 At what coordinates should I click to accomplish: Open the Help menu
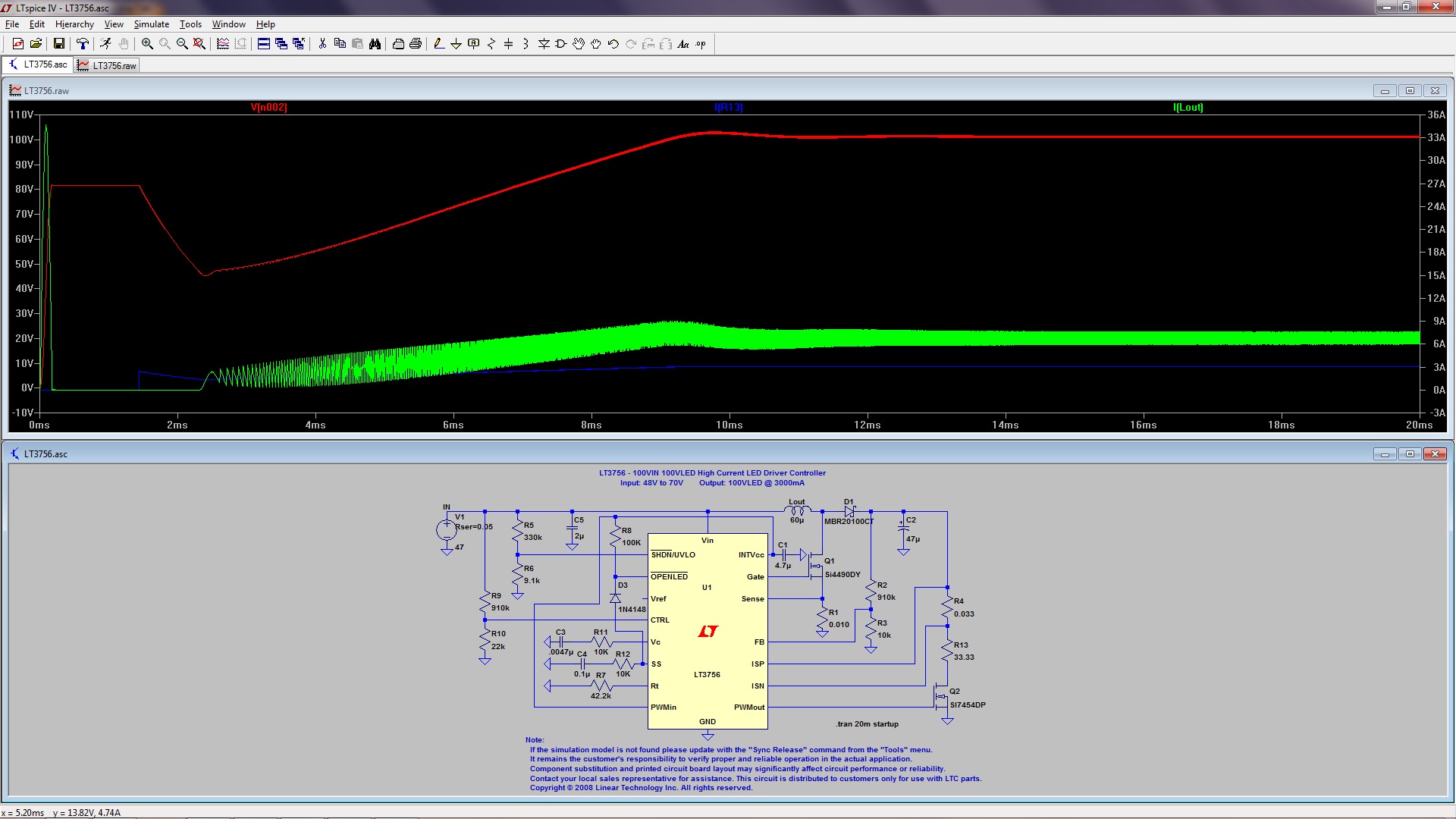pyautogui.click(x=265, y=24)
